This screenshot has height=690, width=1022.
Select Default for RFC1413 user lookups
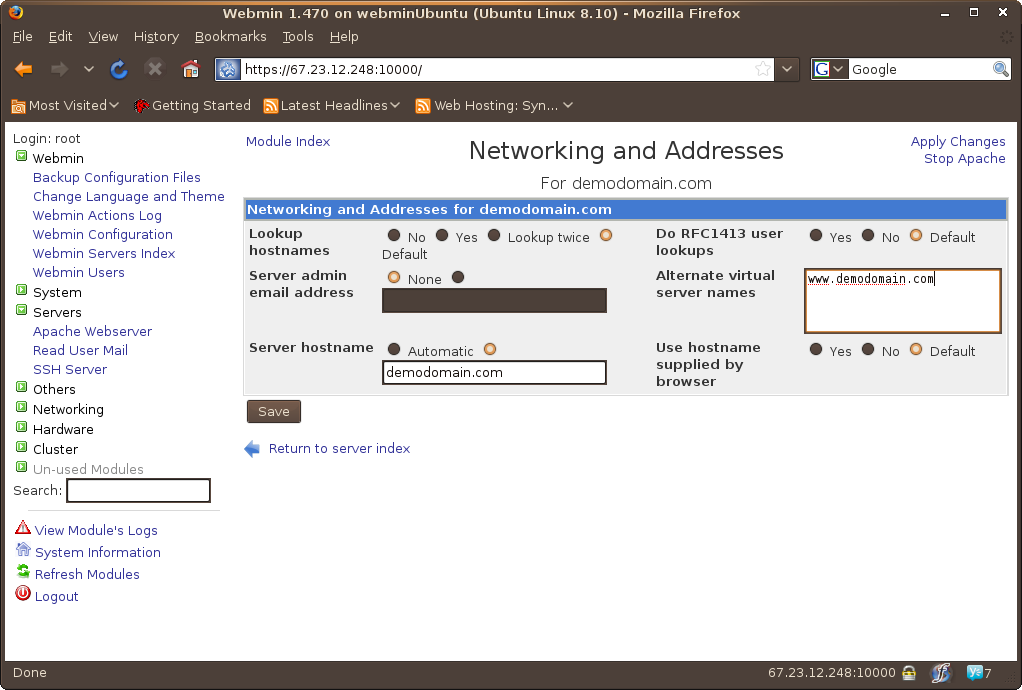pos(916,235)
